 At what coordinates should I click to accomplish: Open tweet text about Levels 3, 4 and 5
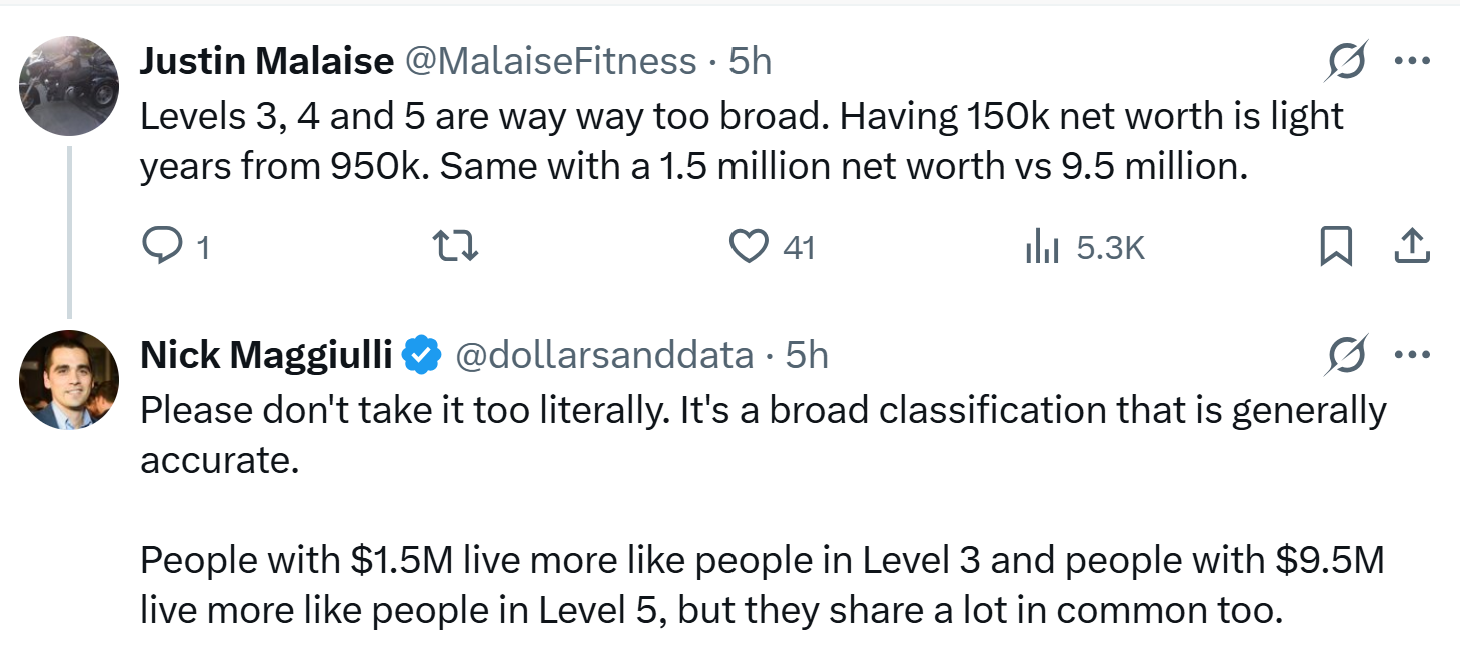point(742,141)
